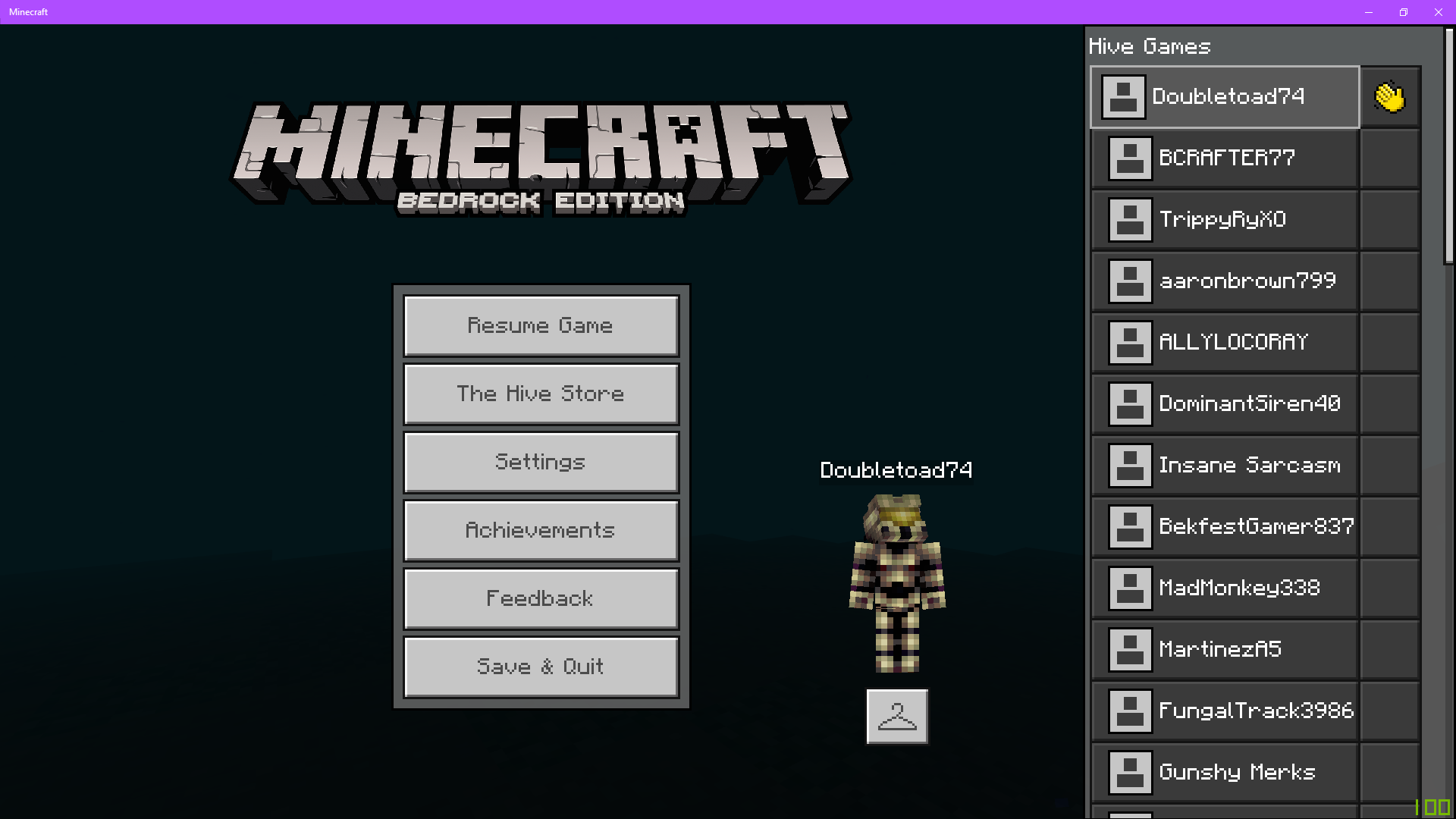The height and width of the screenshot is (819, 1456).
Task: Click TrippyRyXO's player avatar icon
Action: click(1130, 220)
